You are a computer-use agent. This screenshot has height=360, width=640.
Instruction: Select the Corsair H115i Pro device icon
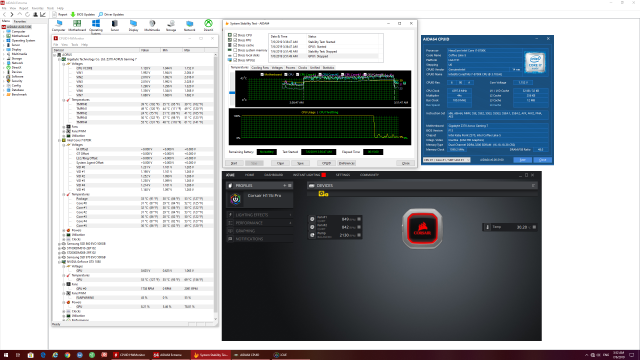click(x=236, y=199)
